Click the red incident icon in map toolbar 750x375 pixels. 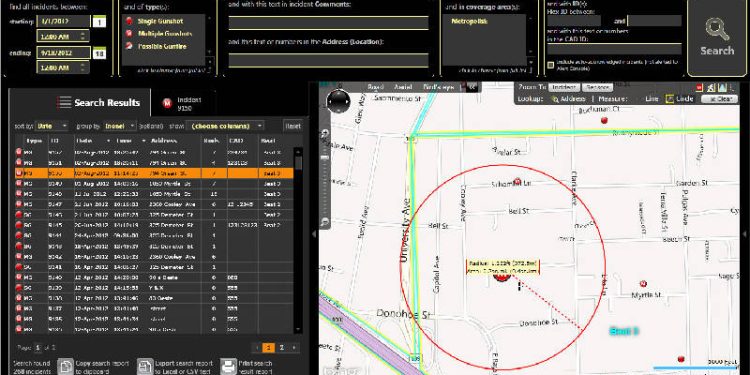click(x=699, y=87)
